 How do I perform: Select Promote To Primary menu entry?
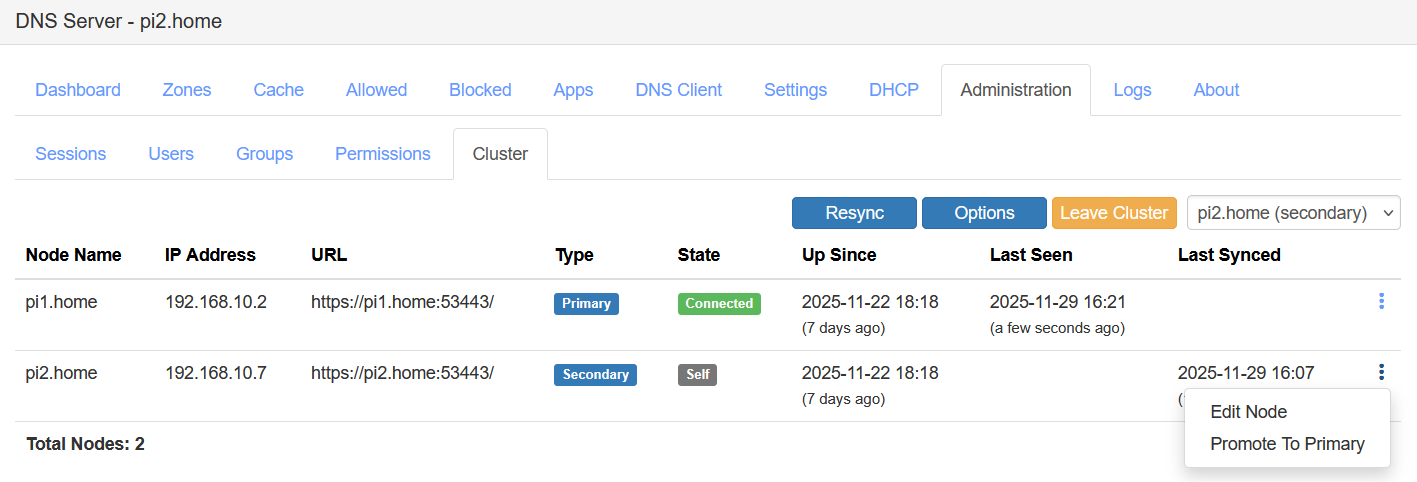click(x=1287, y=444)
